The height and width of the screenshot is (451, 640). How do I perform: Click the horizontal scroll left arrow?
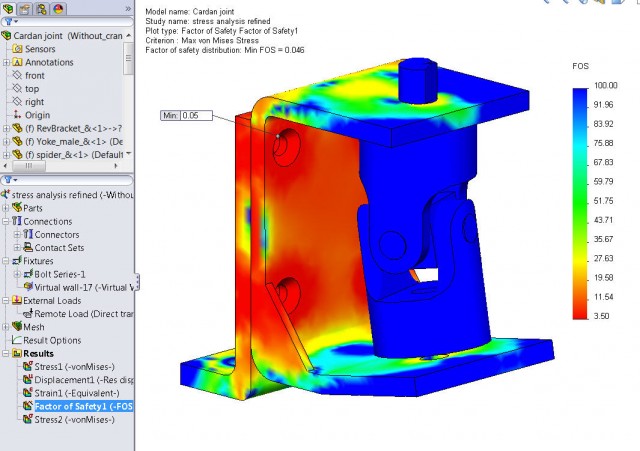point(5,166)
